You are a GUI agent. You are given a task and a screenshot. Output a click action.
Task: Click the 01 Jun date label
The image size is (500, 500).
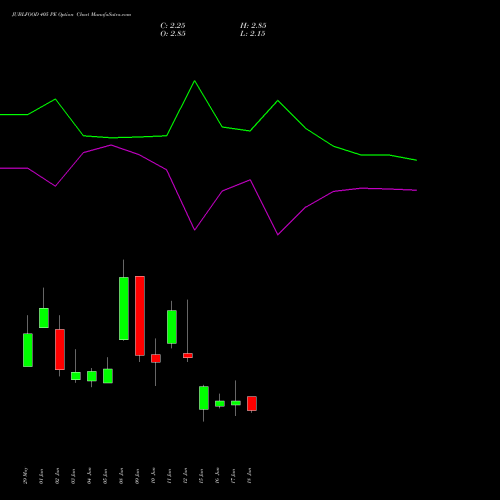pyautogui.click(x=42, y=476)
